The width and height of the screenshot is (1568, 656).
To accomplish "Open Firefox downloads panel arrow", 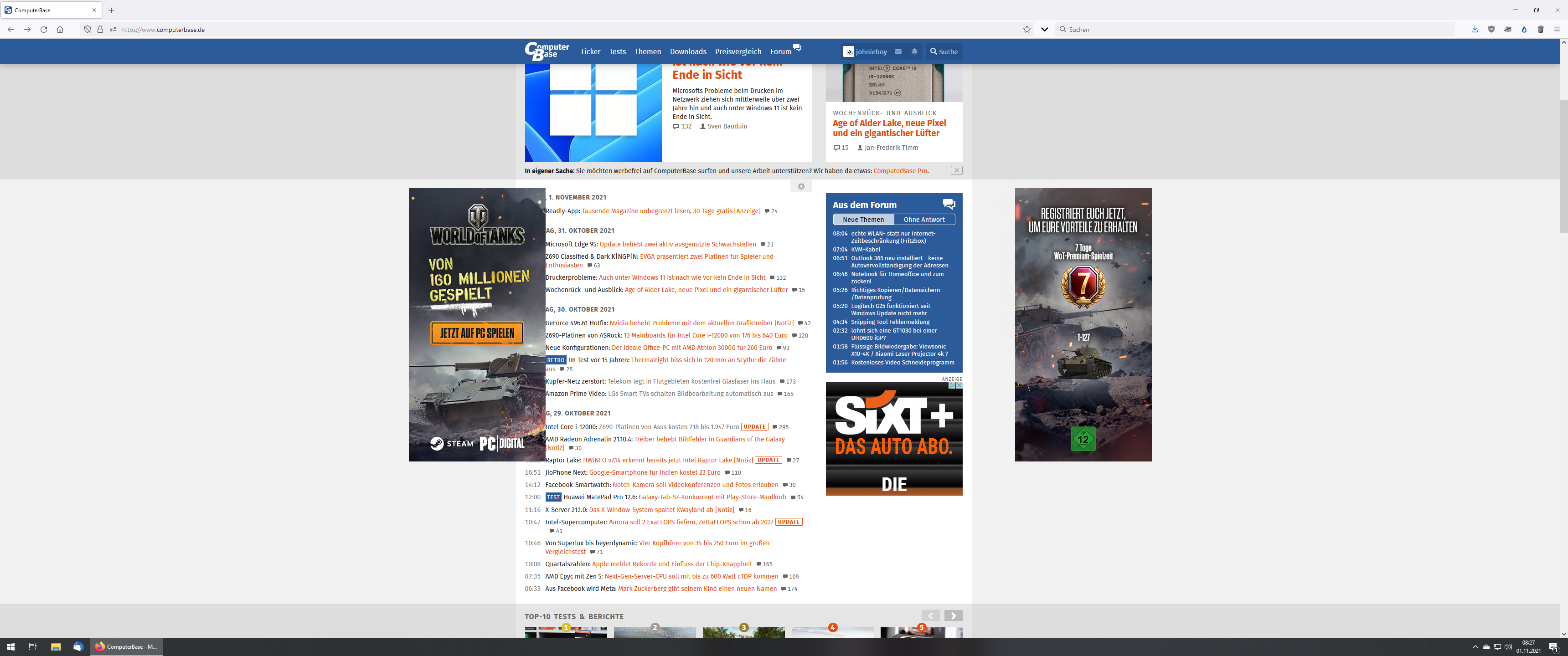I will pyautogui.click(x=1475, y=29).
